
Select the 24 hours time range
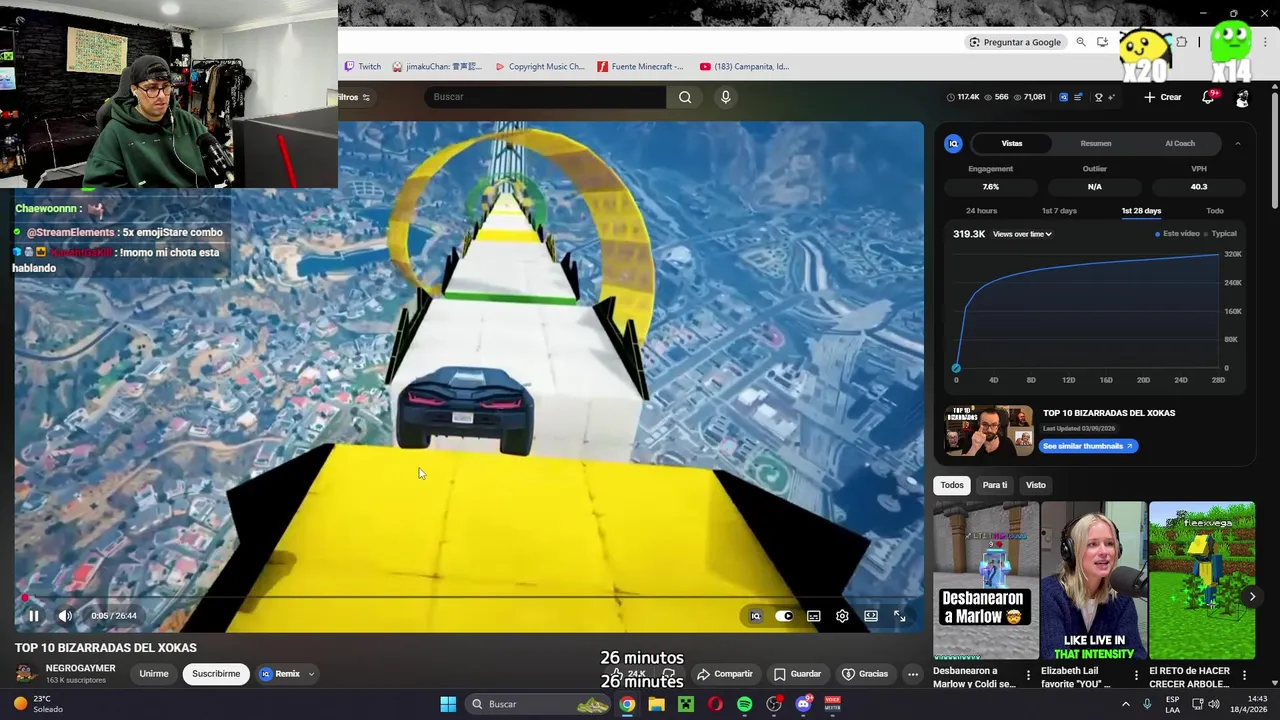pos(981,211)
